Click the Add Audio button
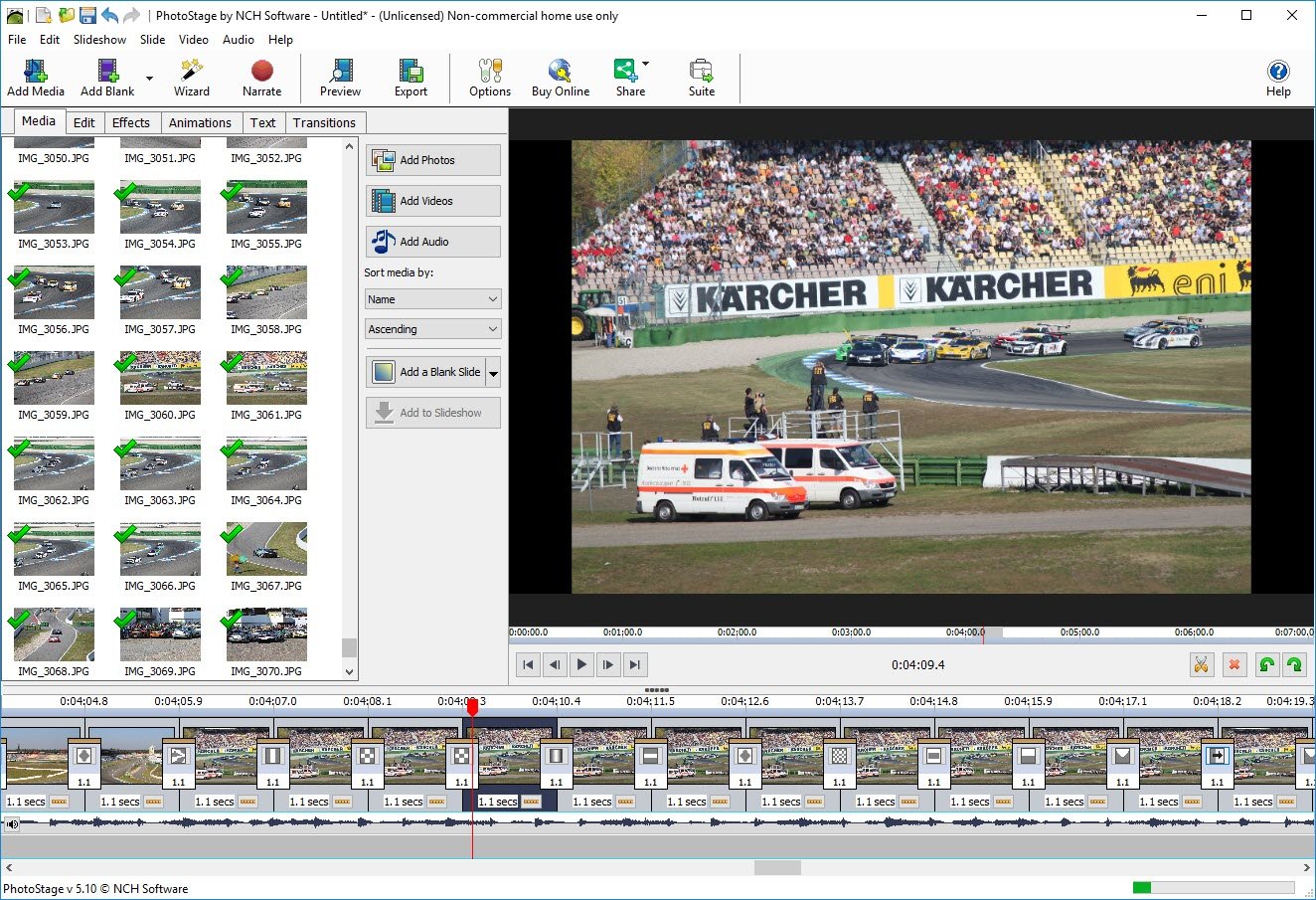Viewport: 1316px width, 900px height. tap(432, 242)
